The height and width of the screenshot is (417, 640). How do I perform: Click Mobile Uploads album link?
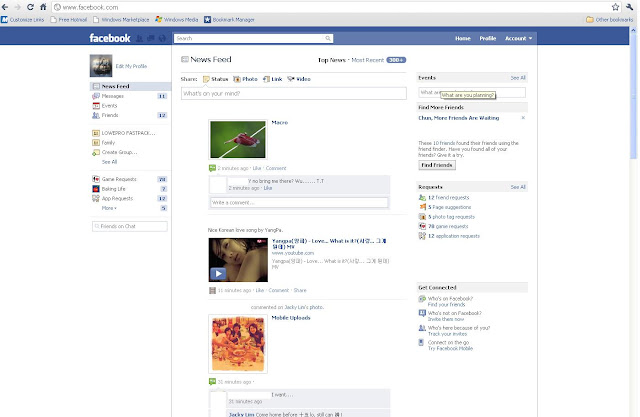click(x=291, y=318)
